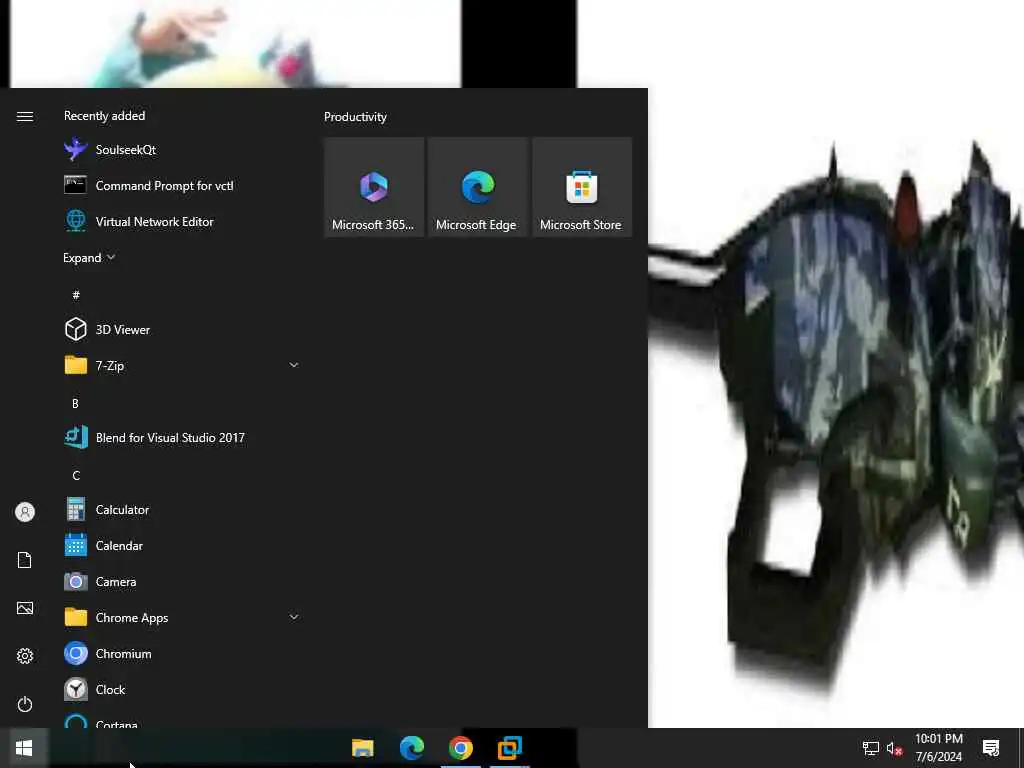The height and width of the screenshot is (768, 1024).
Task: Click the Windows Start button
Action: click(24, 748)
